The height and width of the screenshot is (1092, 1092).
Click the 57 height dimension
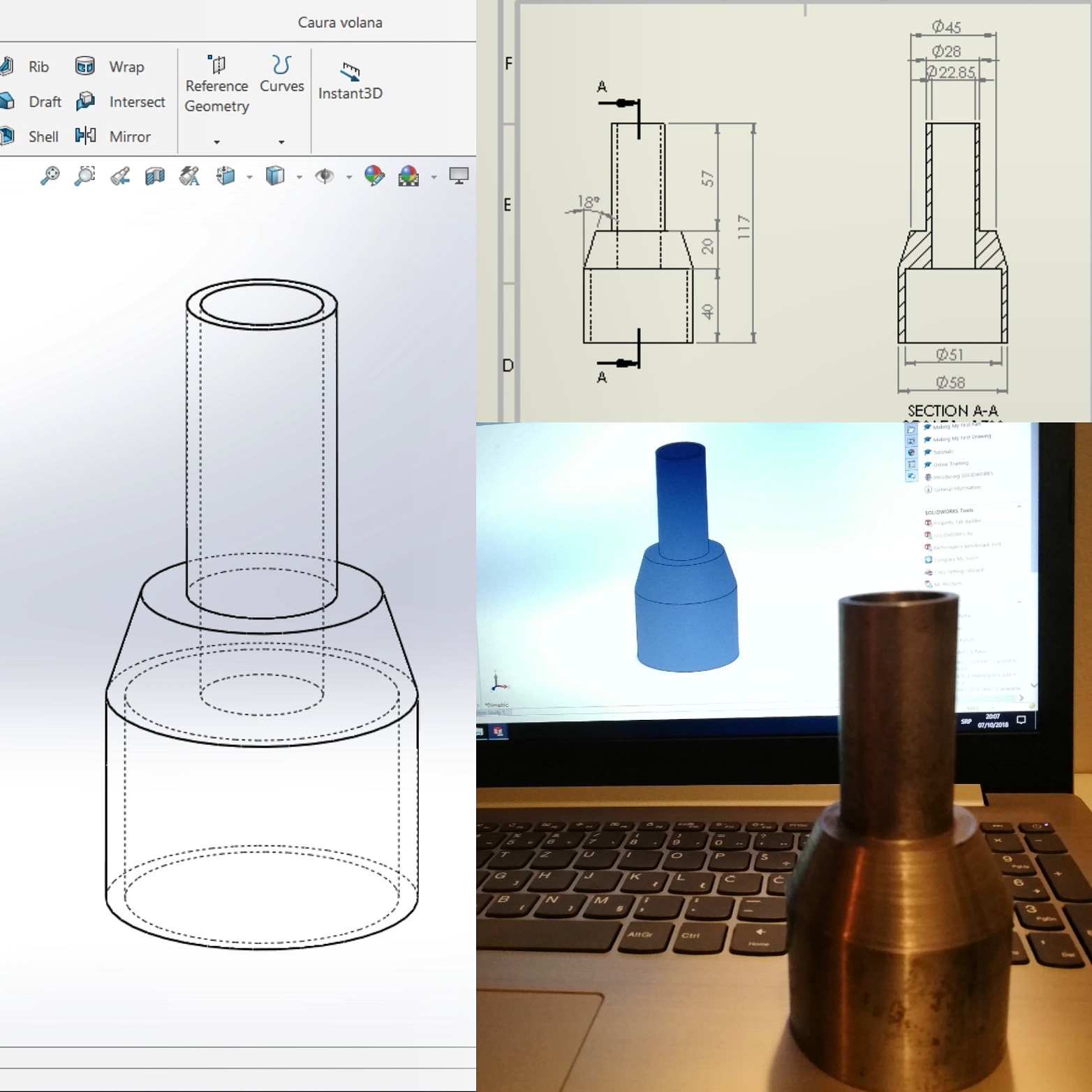pos(708,179)
